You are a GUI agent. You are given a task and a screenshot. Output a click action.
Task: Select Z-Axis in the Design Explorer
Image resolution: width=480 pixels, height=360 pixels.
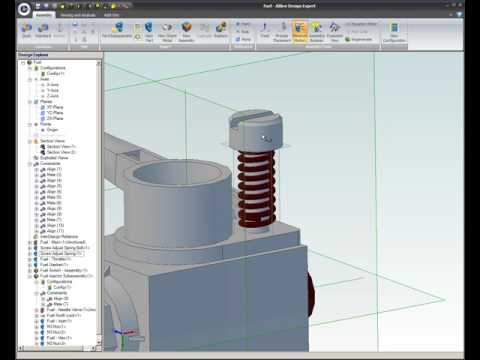[53, 96]
